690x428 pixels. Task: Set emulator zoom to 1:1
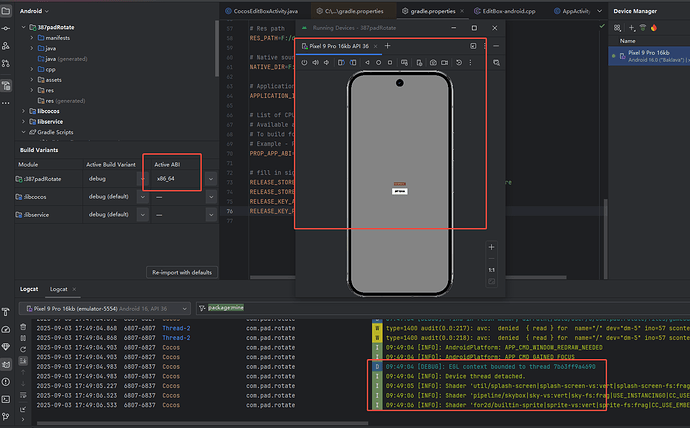pyautogui.click(x=490, y=270)
